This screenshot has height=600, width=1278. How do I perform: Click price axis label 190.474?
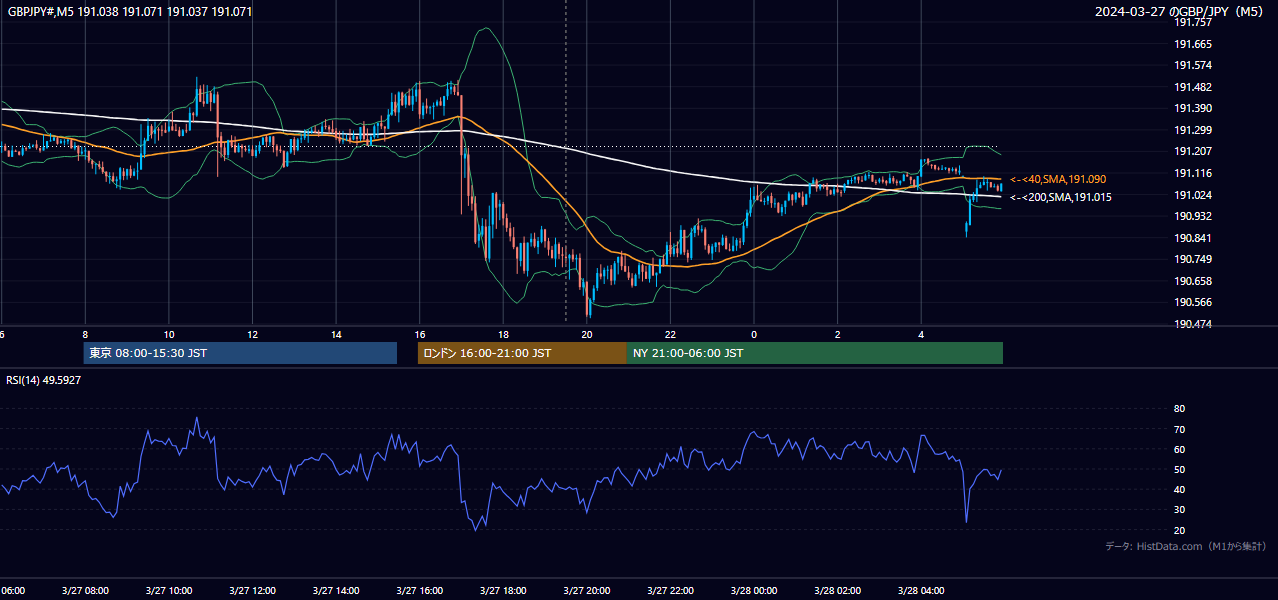click(1192, 324)
